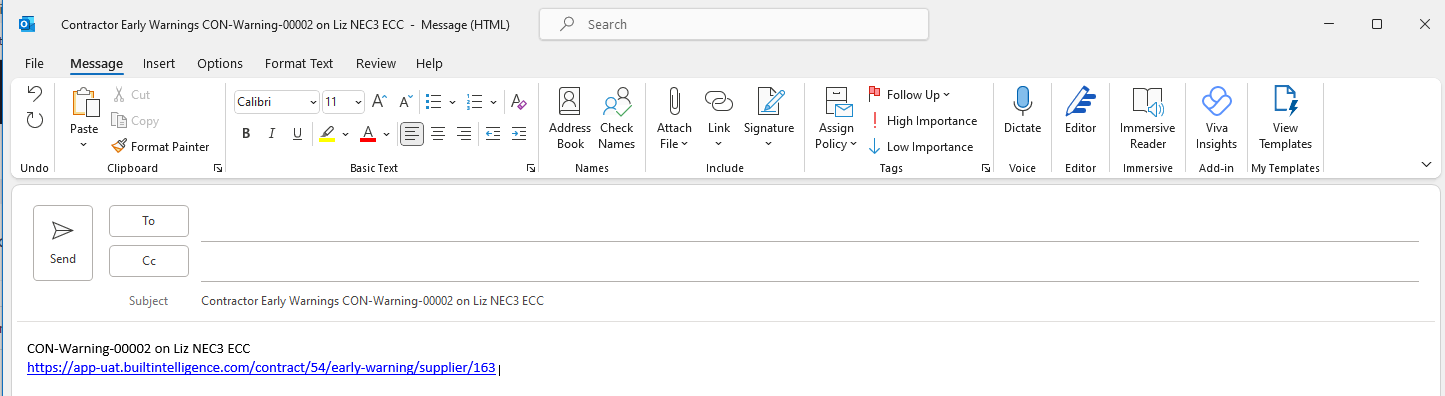This screenshot has width=1445, height=396.
Task: Click the Subject field text
Action: point(372,301)
